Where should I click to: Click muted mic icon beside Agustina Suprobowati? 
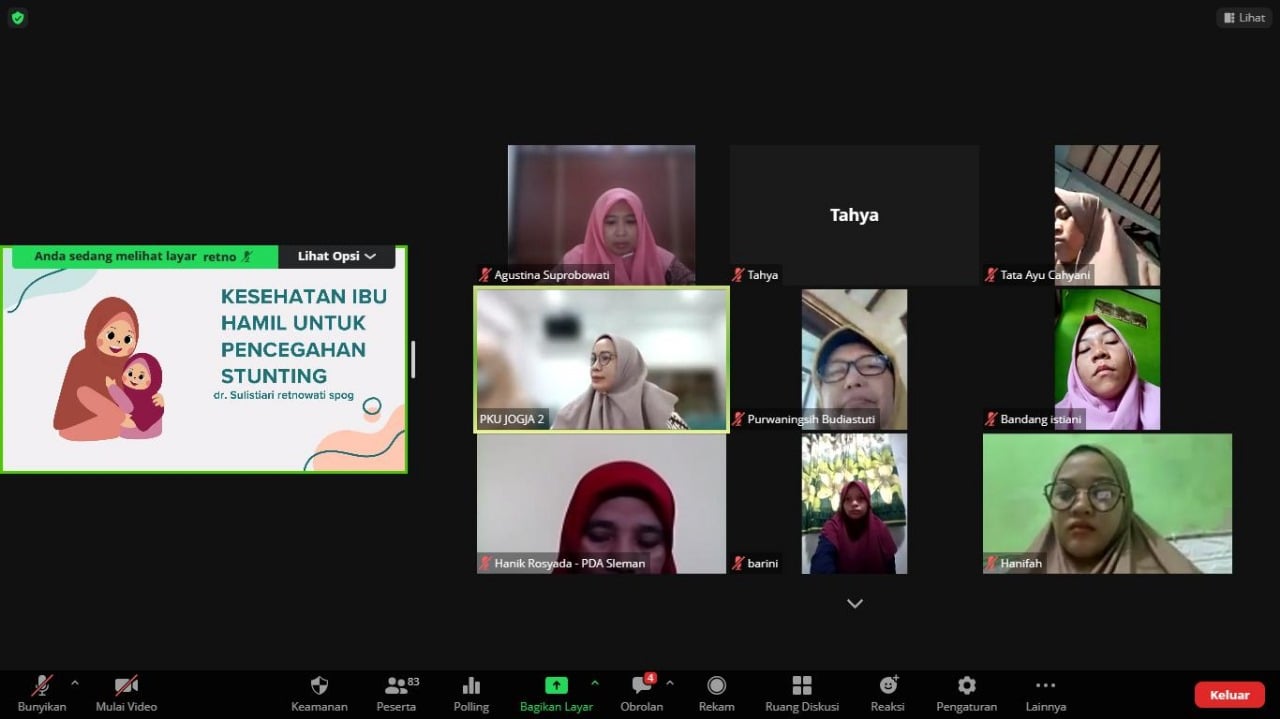pyautogui.click(x=485, y=275)
